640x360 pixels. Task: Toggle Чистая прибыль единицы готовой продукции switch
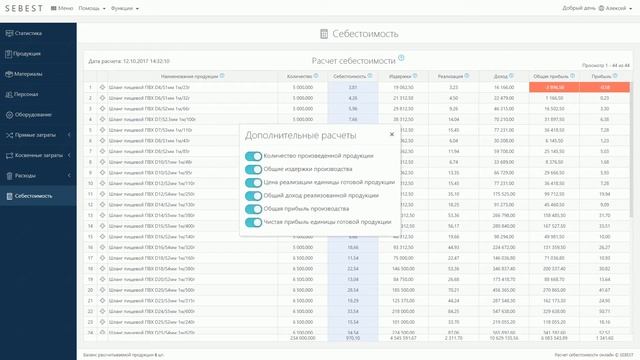tap(253, 222)
